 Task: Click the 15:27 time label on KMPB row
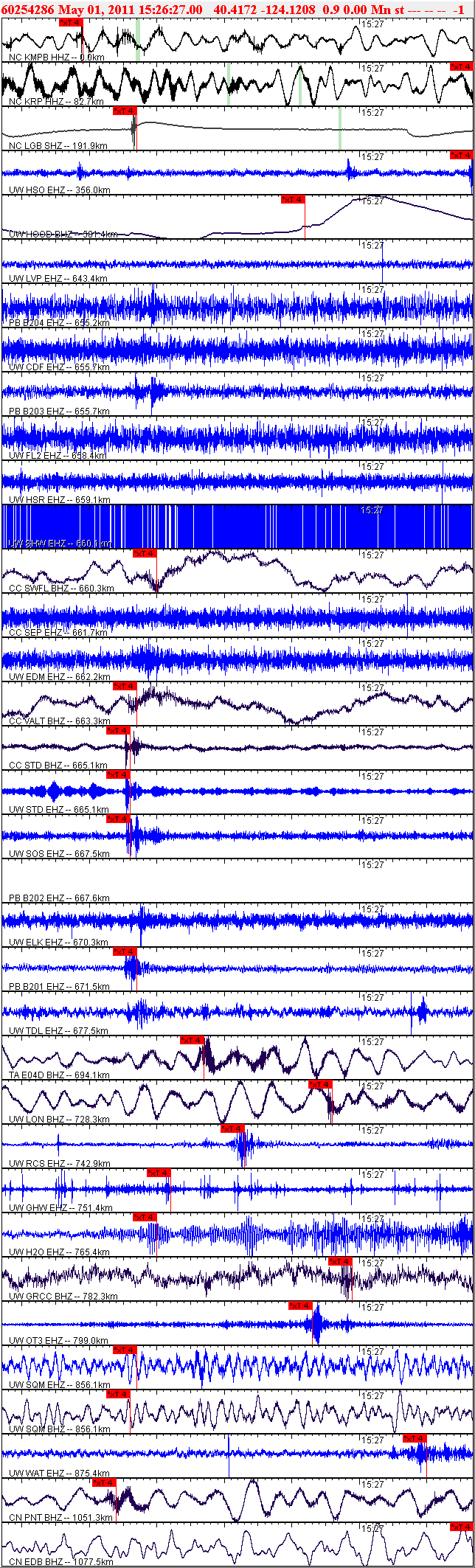[x=372, y=24]
